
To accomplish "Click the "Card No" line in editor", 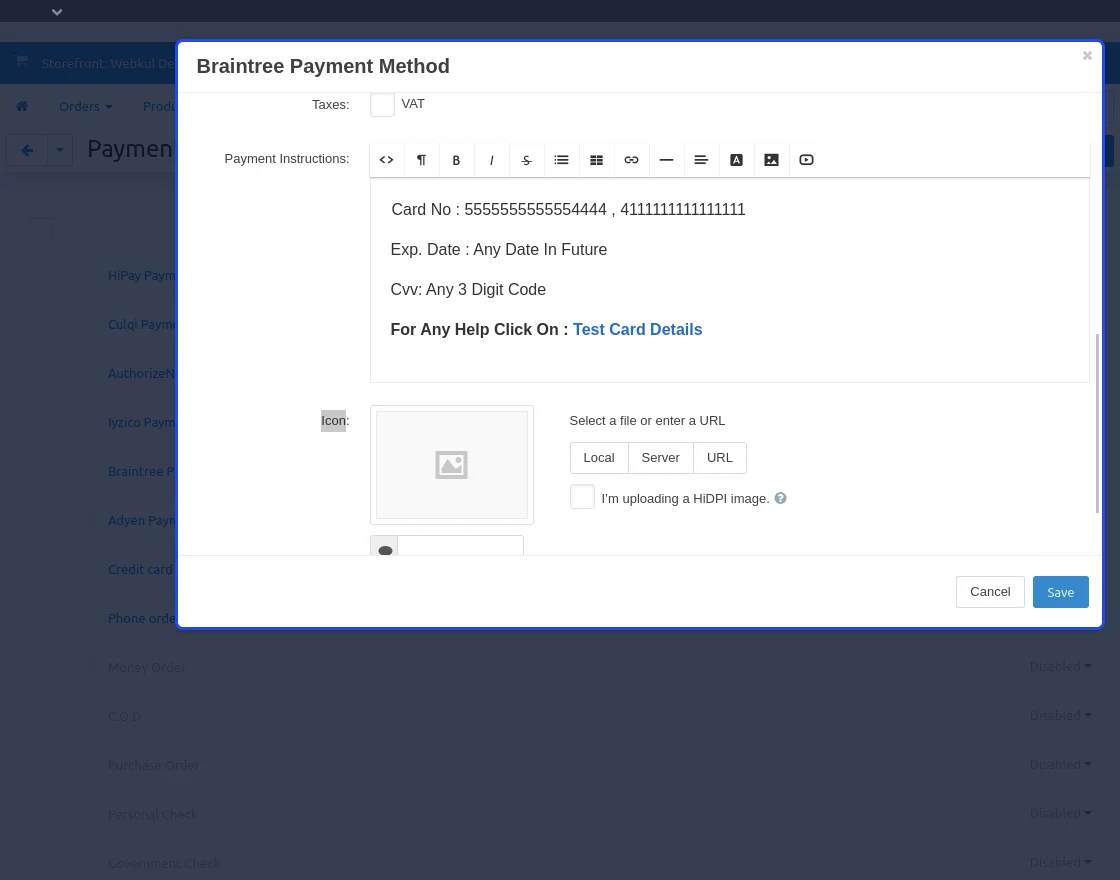I will 568,209.
